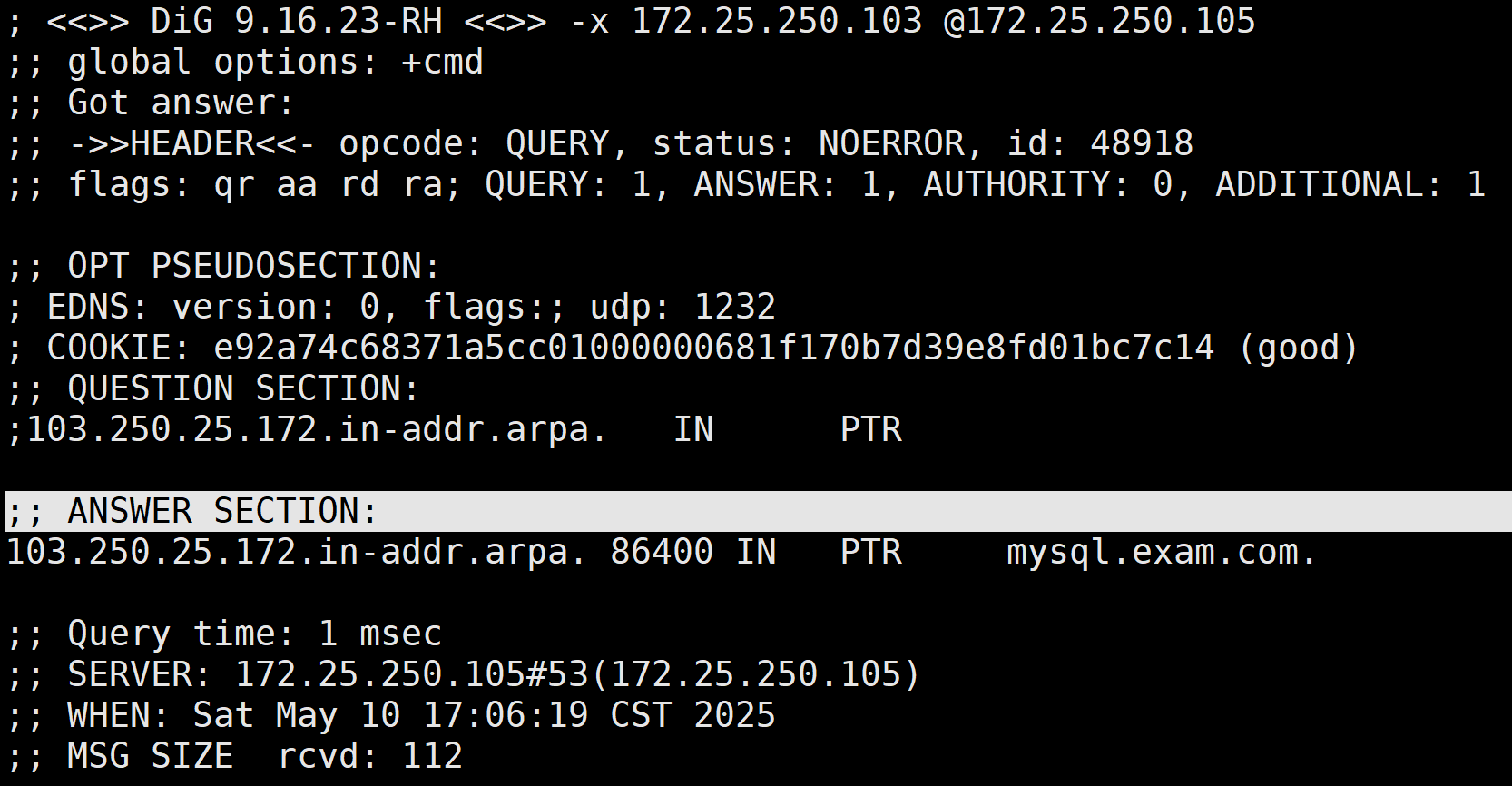Click the DiG 9.16.23-RH version text
Viewport: 1512px width, 786px height.
click(297, 21)
